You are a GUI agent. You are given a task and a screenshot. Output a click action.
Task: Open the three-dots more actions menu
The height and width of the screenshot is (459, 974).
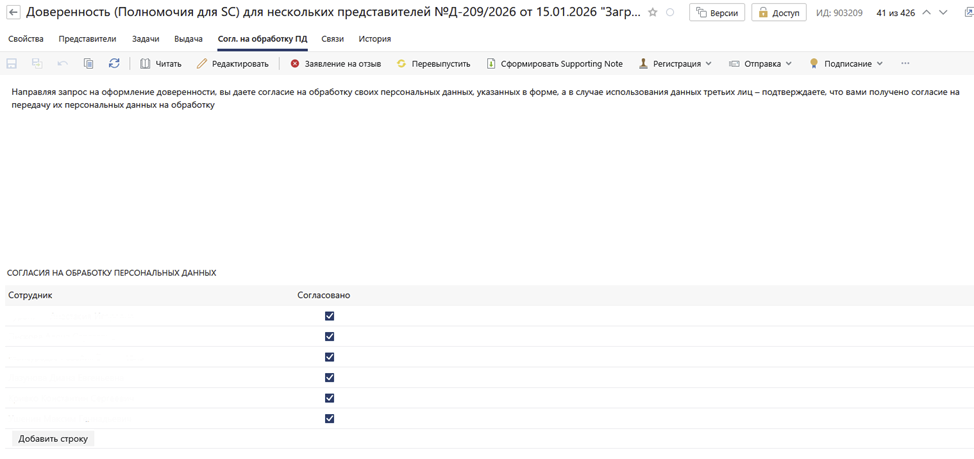(x=905, y=64)
